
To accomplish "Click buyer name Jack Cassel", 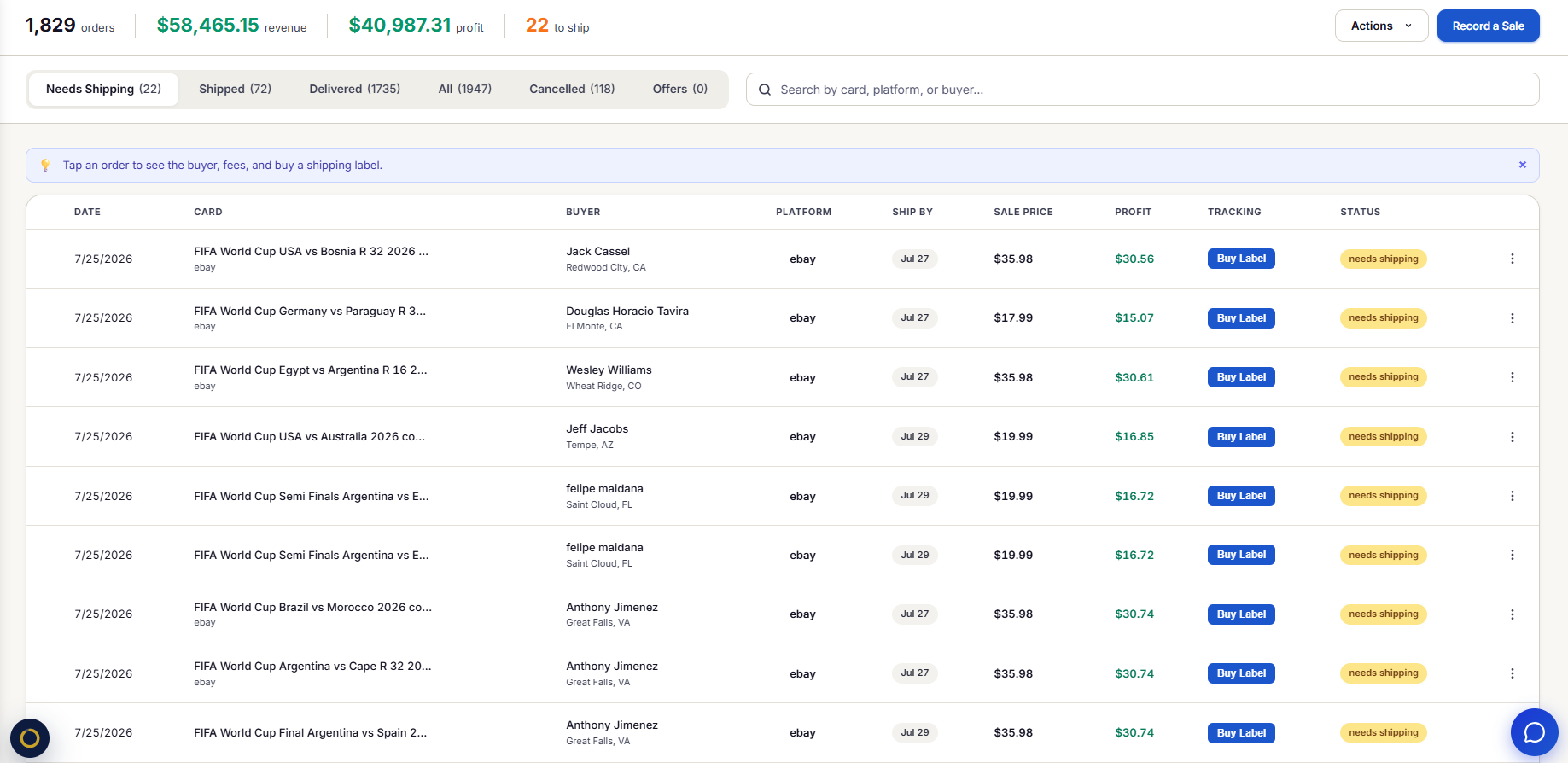I will [x=597, y=252].
